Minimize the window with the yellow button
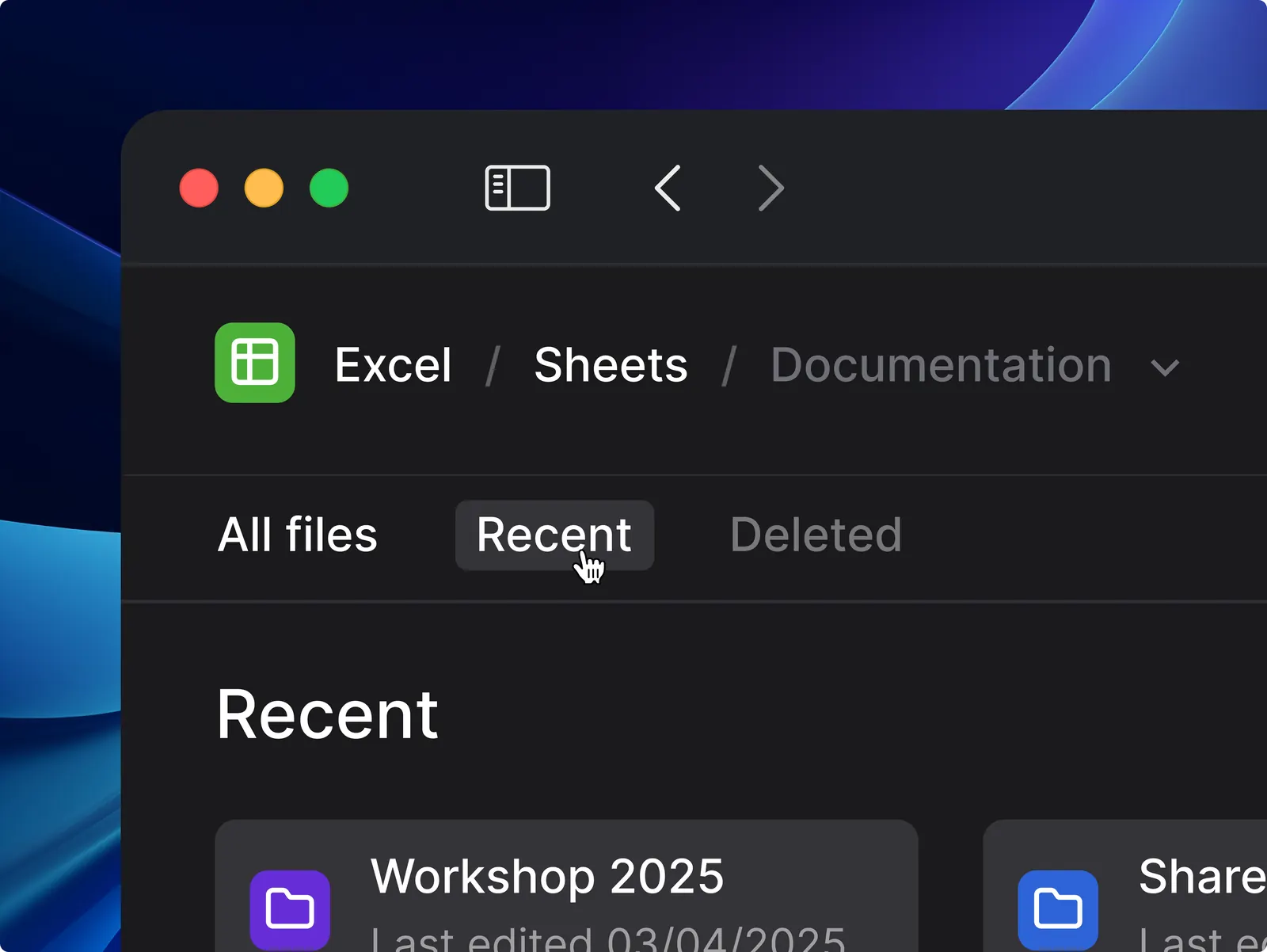1267x952 pixels. 264,188
